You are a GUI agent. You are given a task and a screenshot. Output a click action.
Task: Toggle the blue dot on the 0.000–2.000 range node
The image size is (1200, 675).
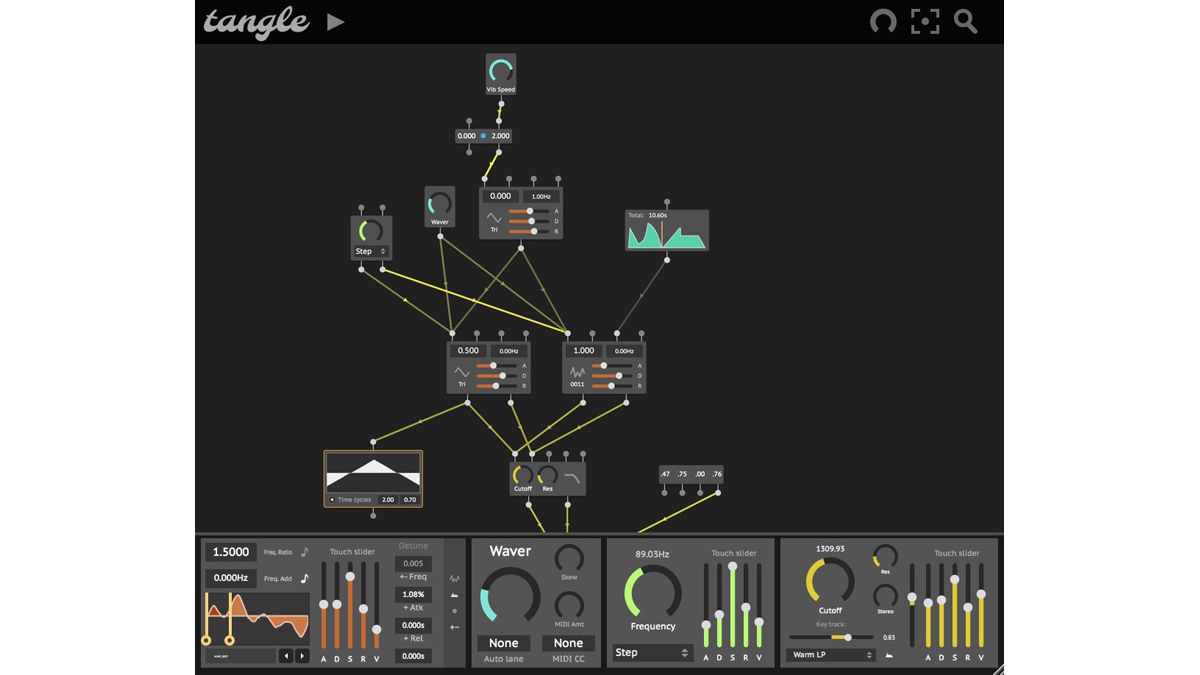coord(481,135)
